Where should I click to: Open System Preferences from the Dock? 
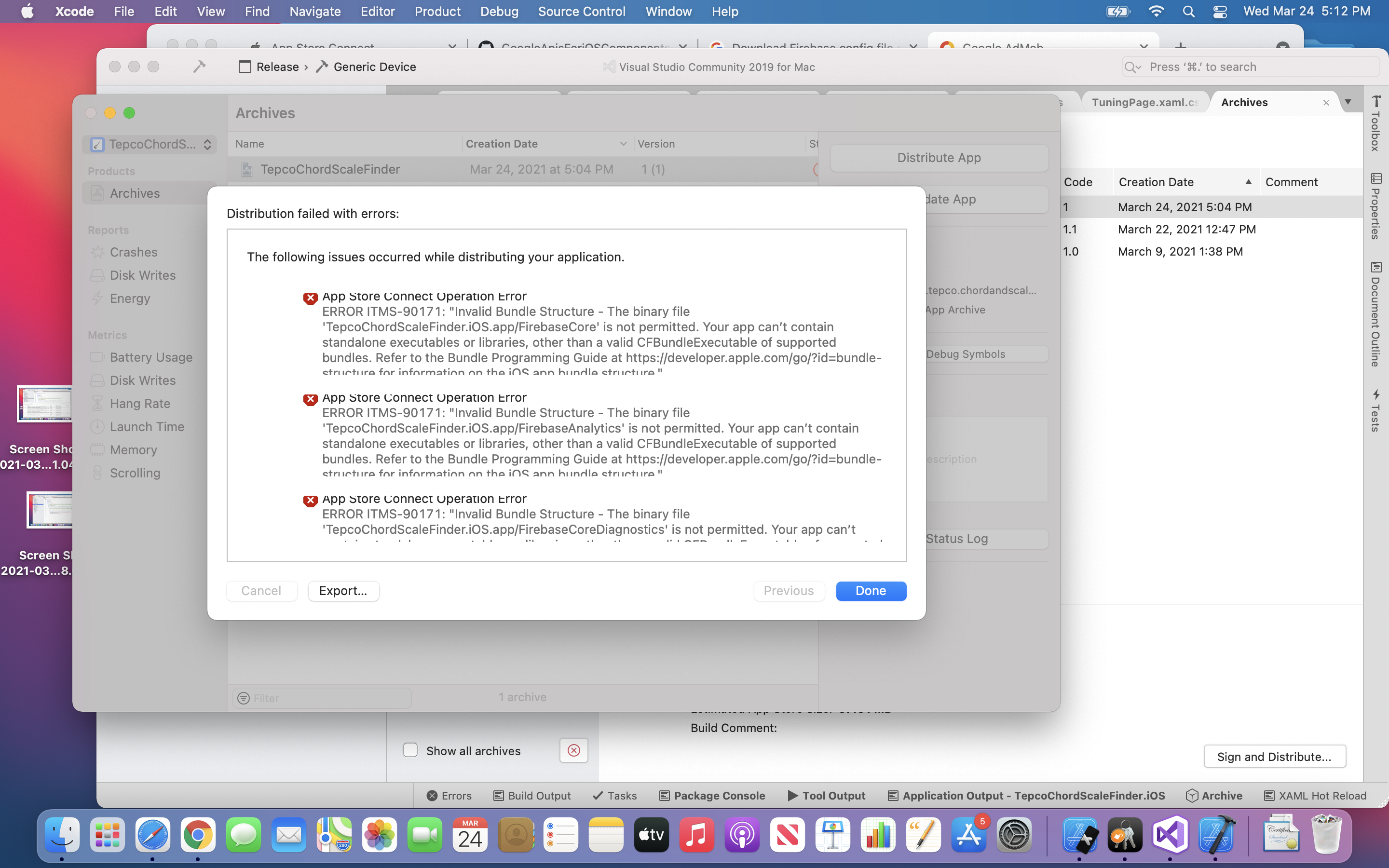click(x=1014, y=835)
